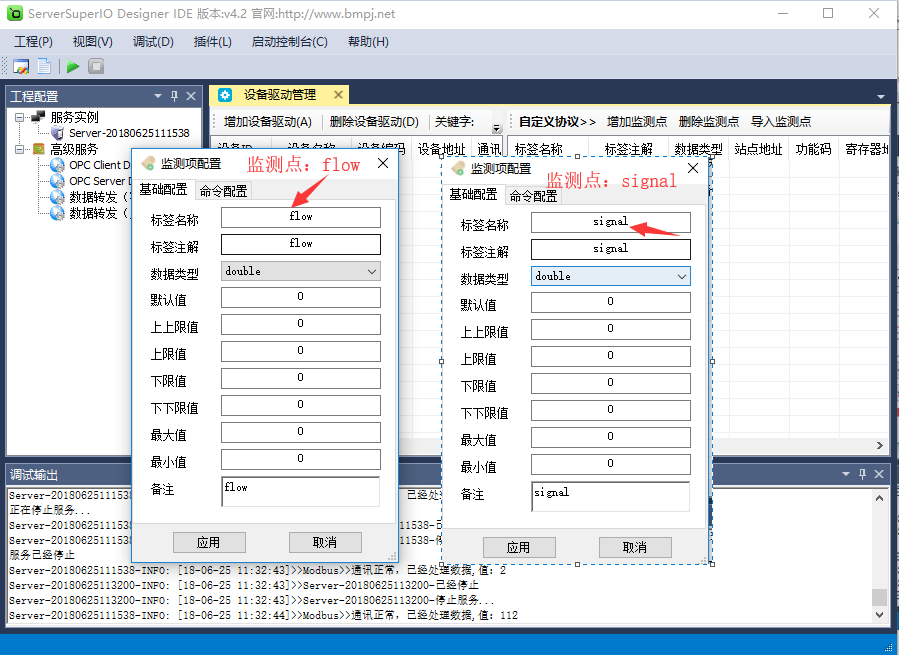Click the flow dialog title icon

point(148,163)
